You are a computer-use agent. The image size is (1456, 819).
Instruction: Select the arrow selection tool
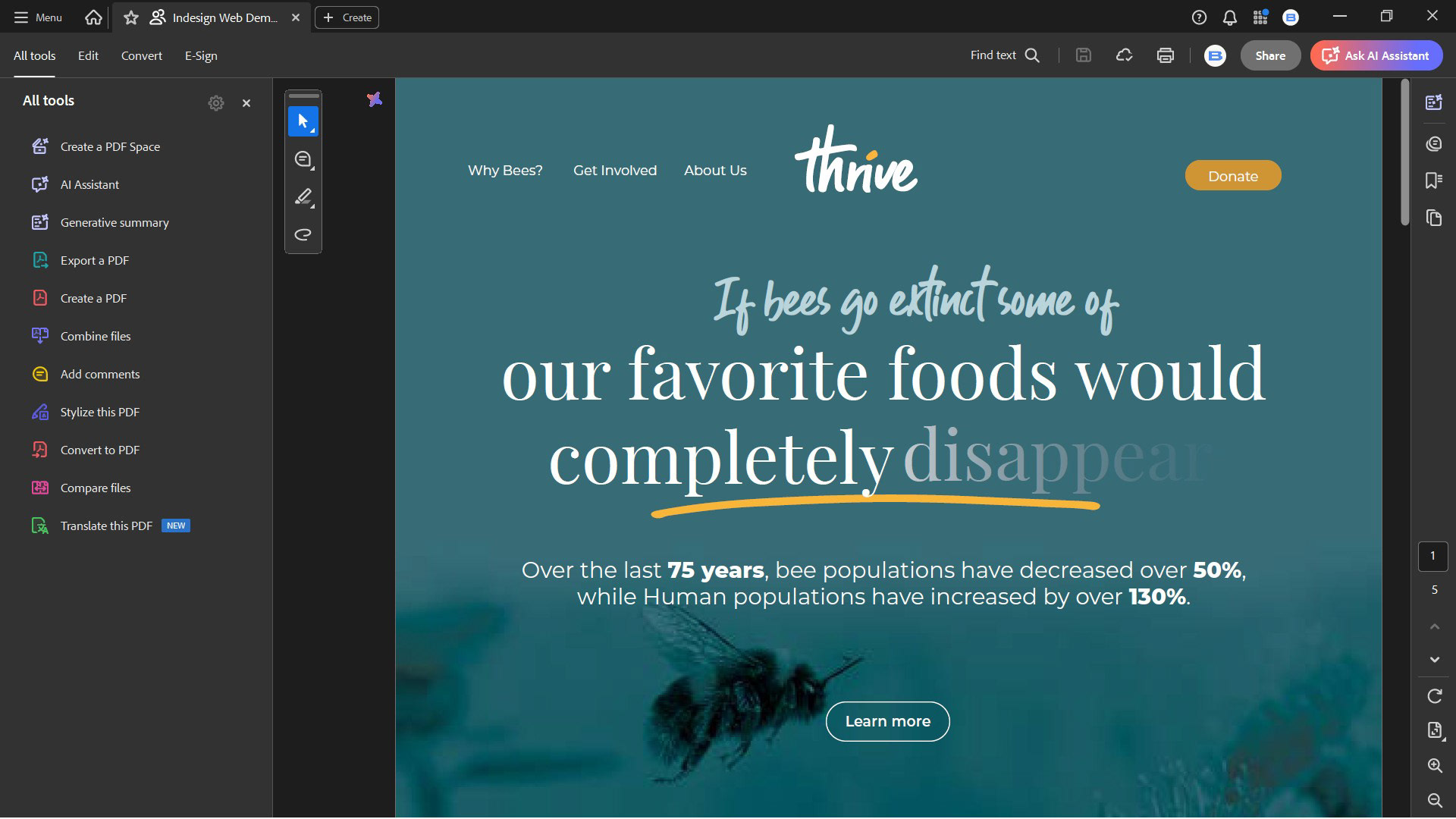click(303, 121)
